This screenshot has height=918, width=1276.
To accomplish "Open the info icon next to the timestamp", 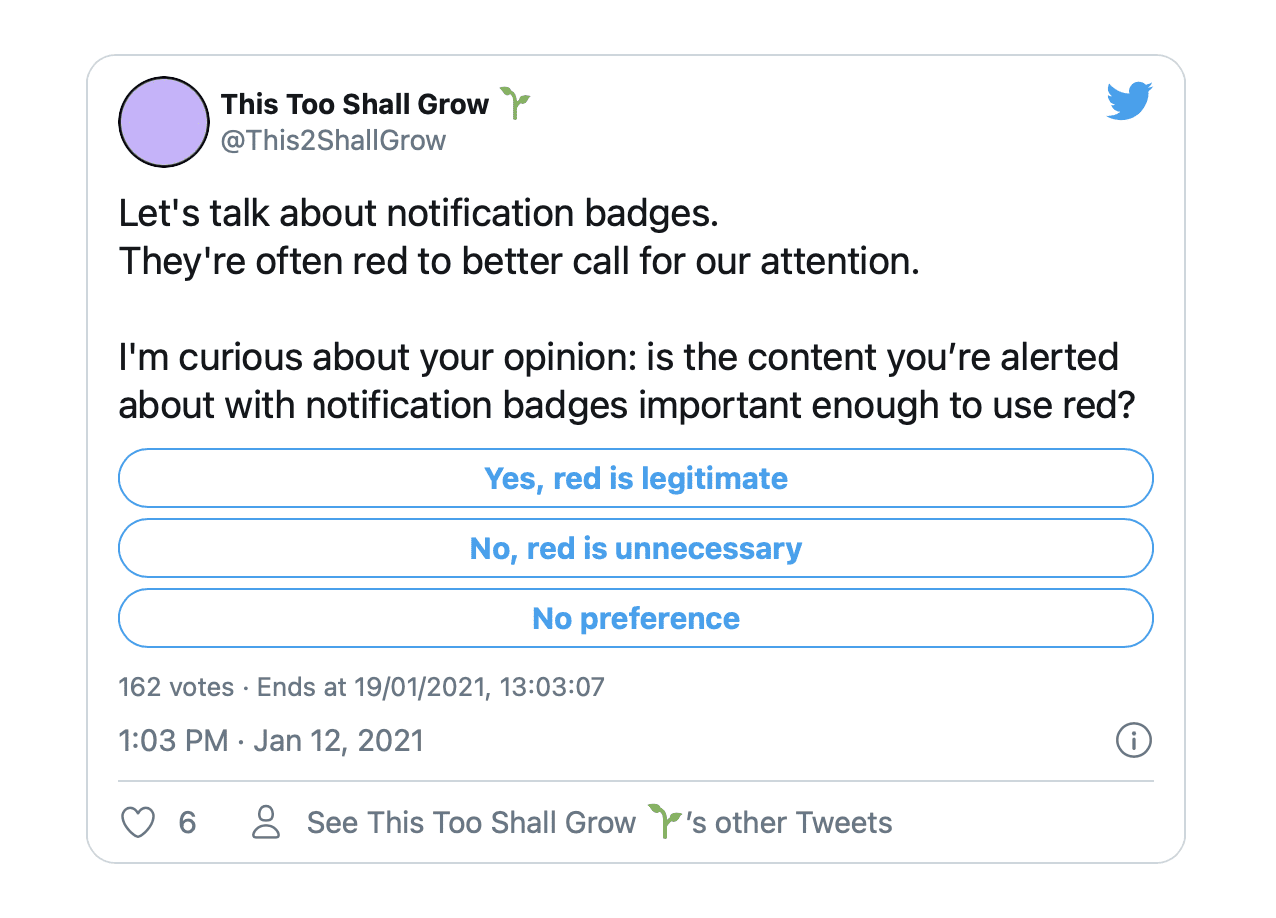I will 1134,741.
